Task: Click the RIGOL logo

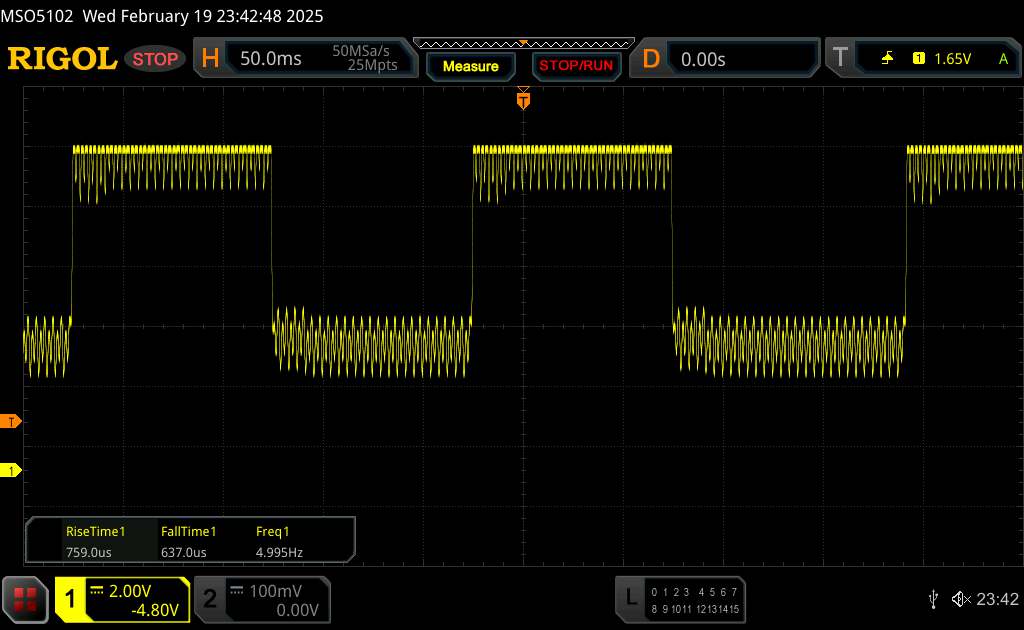Action: [x=62, y=59]
